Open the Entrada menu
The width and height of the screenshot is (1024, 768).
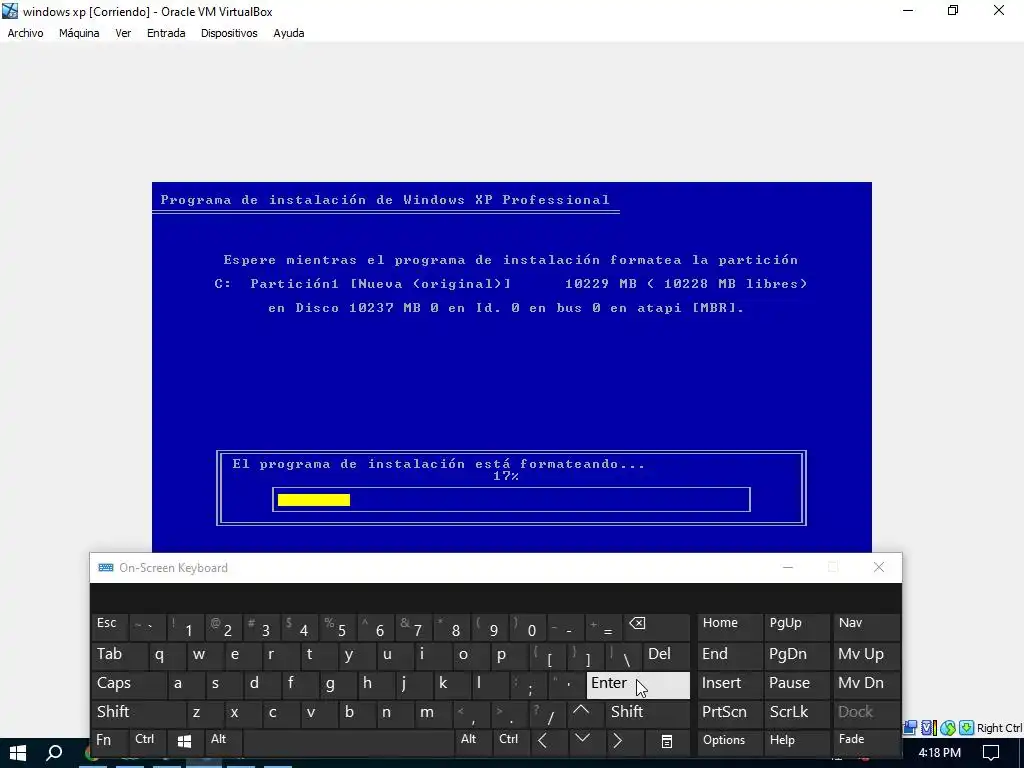point(166,33)
